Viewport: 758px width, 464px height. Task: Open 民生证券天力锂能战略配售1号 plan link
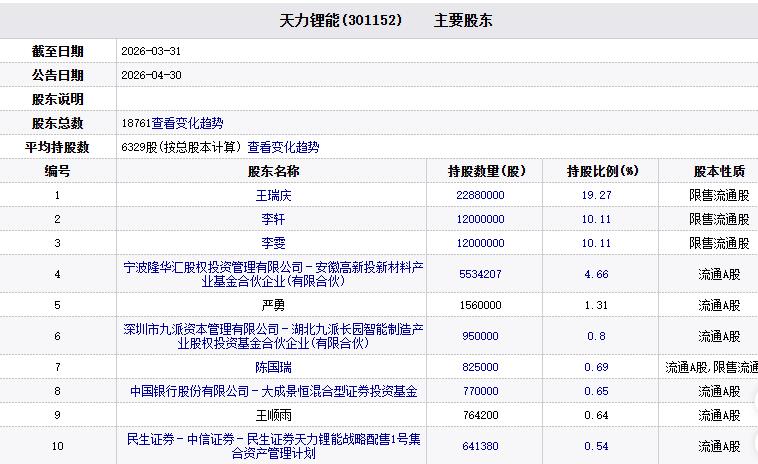click(274, 446)
